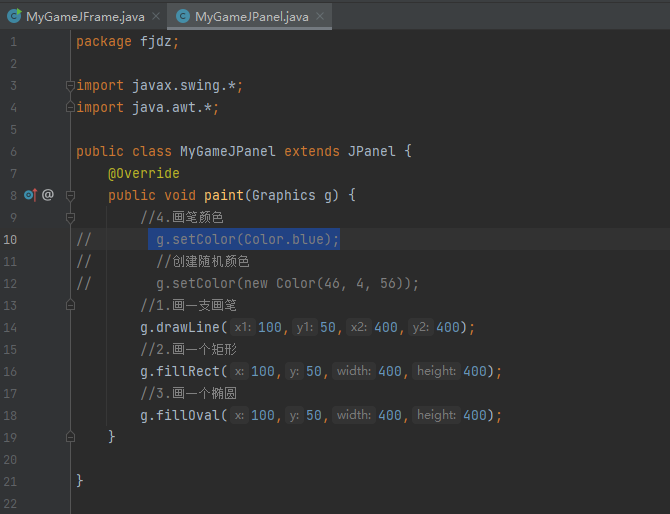Click the height: hint in fillRect
670x514 pixels.
[x=436, y=371]
